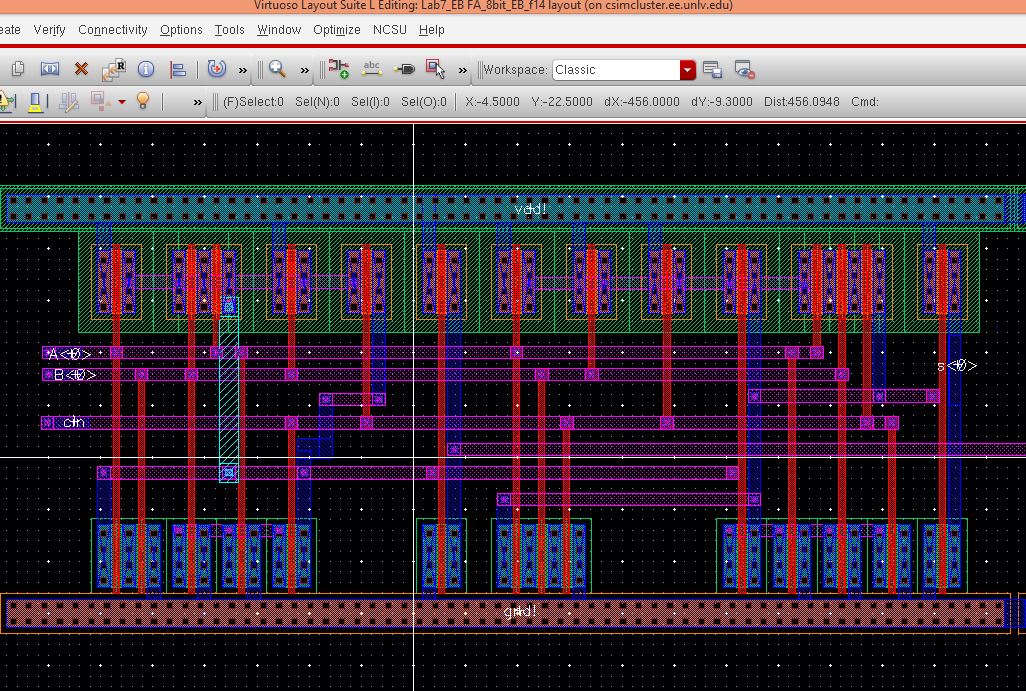
Task: Open the Optimize menu
Action: click(x=336, y=29)
